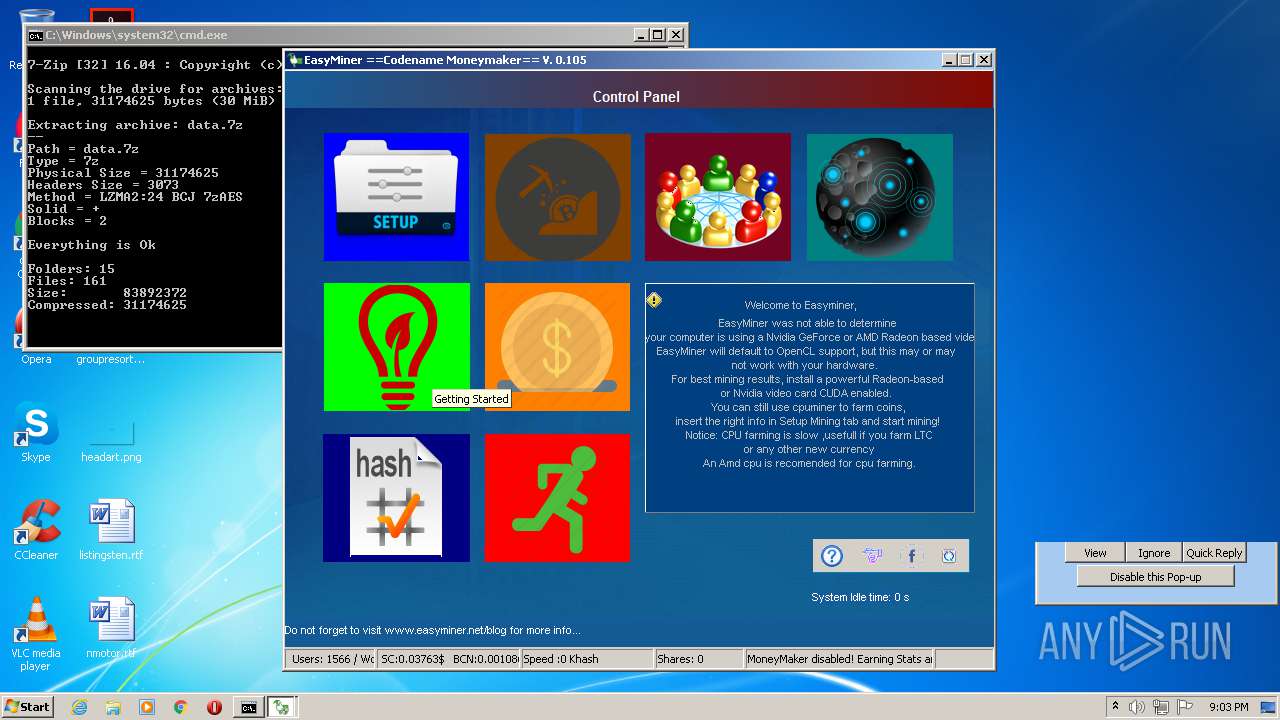Click the purple chat icon beside help
This screenshot has width=1280, height=720.
click(x=872, y=556)
